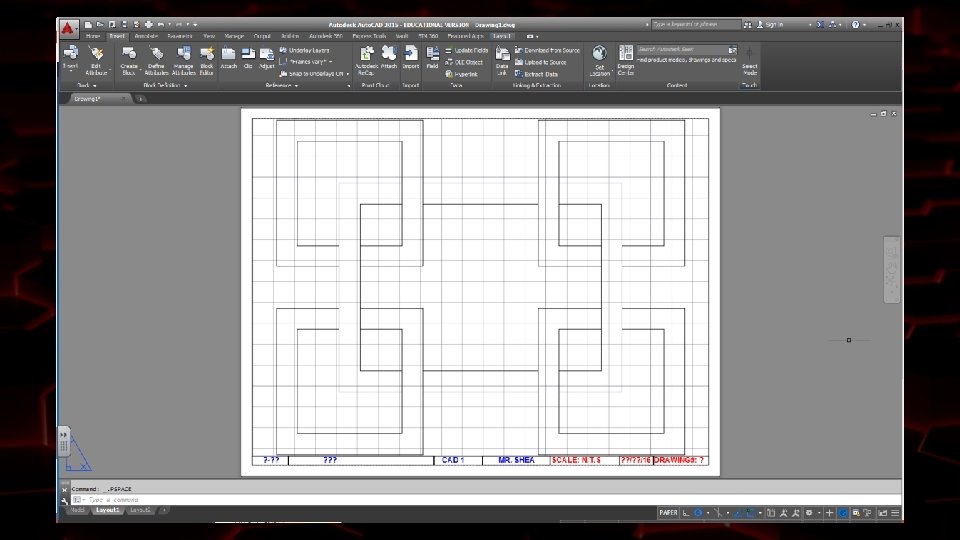Click the Undo arrow in Quick Access toolbar
This screenshot has width=960, height=540.
coord(160,24)
